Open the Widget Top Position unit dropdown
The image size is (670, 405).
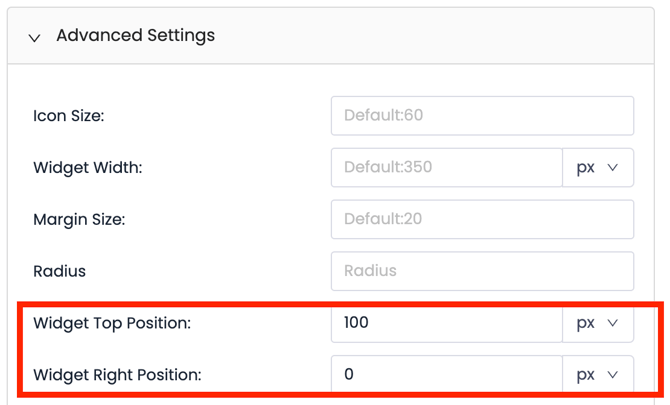[598, 323]
